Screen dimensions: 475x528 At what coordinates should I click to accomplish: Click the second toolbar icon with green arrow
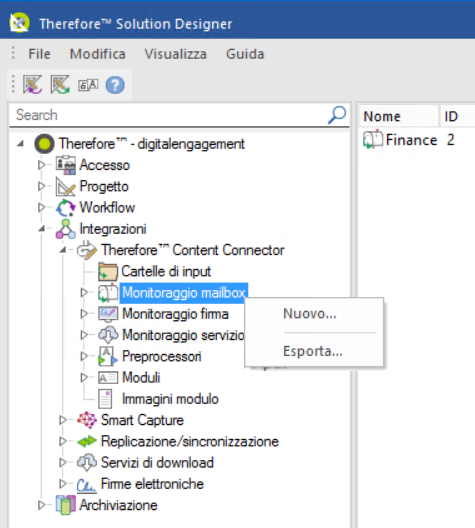[60, 84]
